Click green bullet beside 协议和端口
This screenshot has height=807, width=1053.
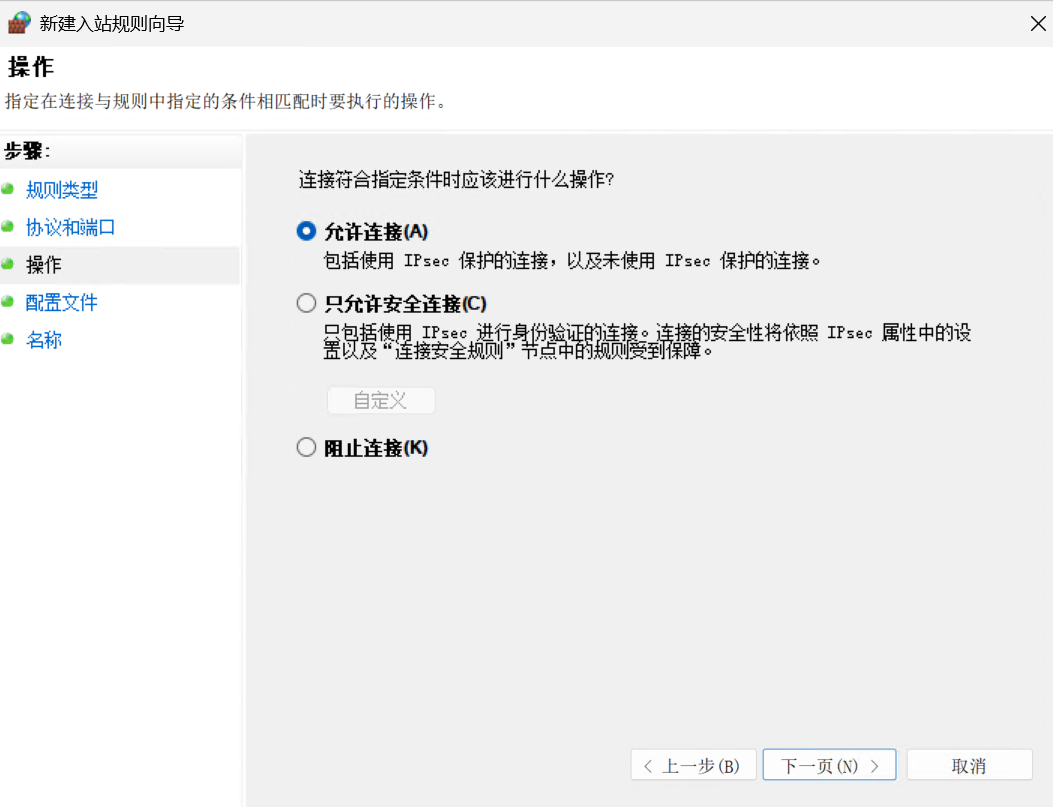(x=8, y=226)
